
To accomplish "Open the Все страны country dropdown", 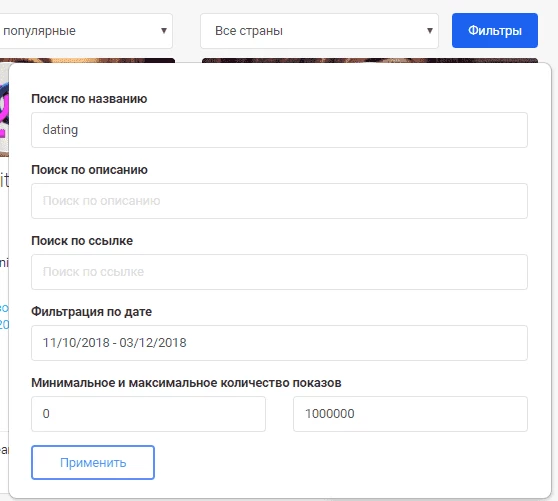I will (319, 31).
